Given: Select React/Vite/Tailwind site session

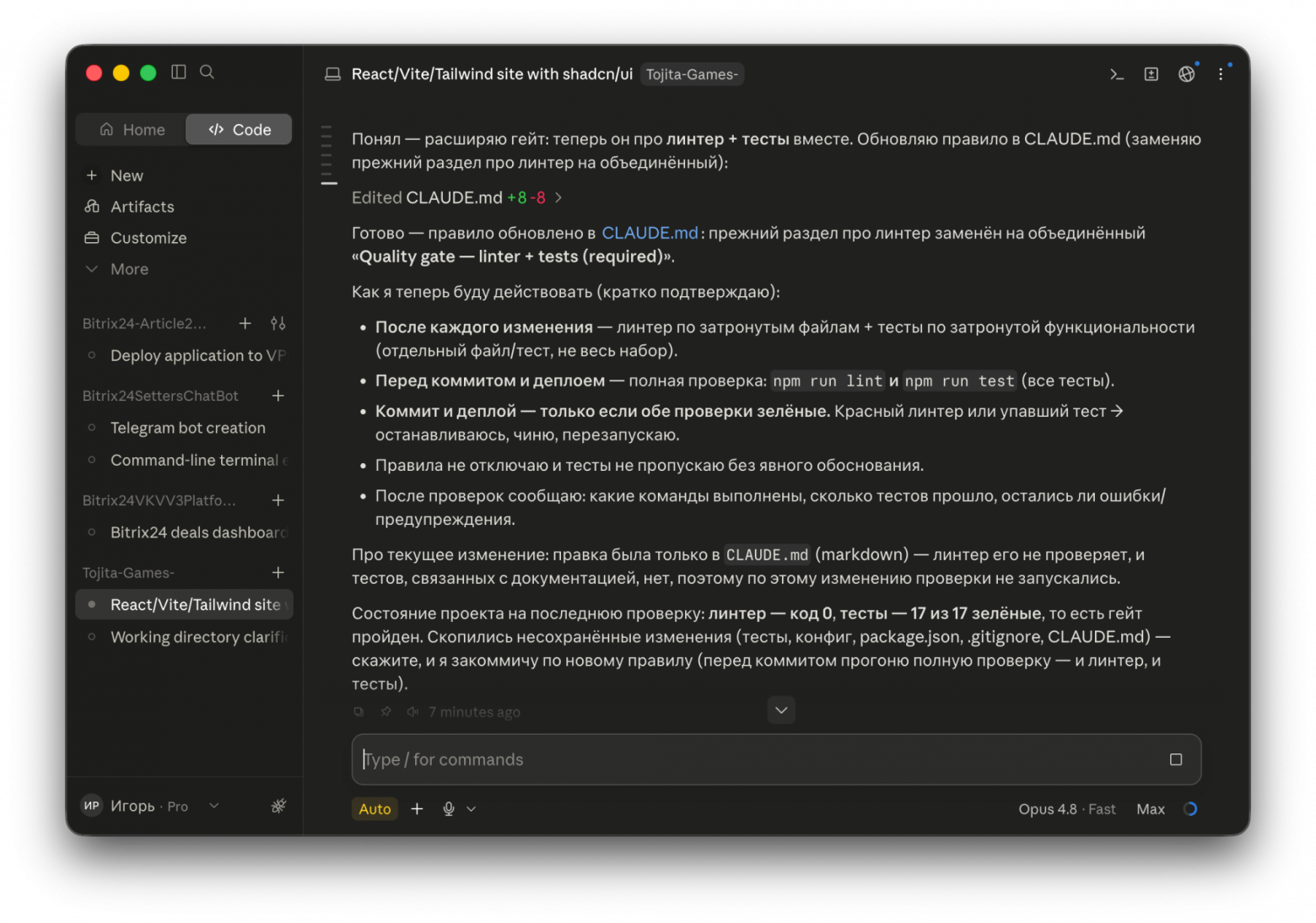Looking at the screenshot, I should (x=185, y=605).
